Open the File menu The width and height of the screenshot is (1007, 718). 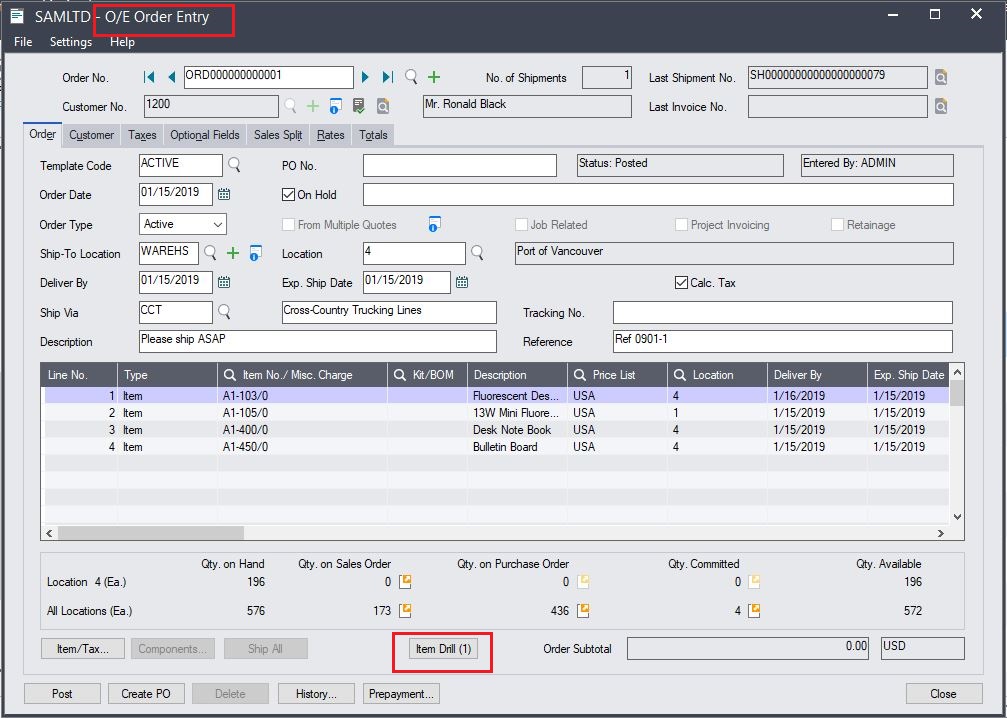tap(23, 42)
